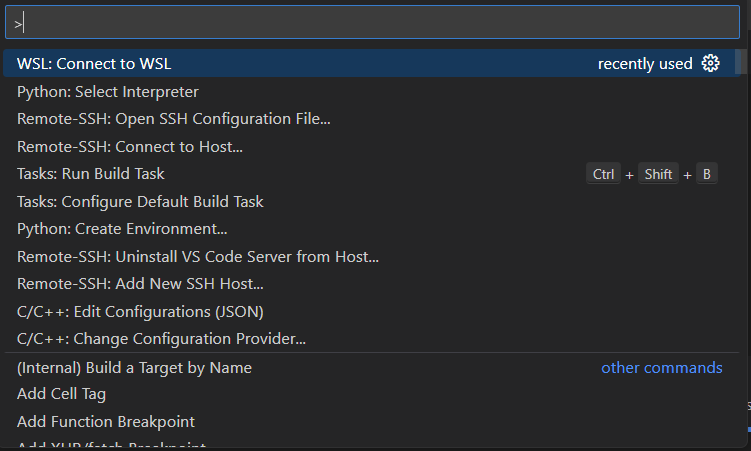The width and height of the screenshot is (751, 451).
Task: Pick Remote-SSH: Connect to Host
Action: (372, 147)
